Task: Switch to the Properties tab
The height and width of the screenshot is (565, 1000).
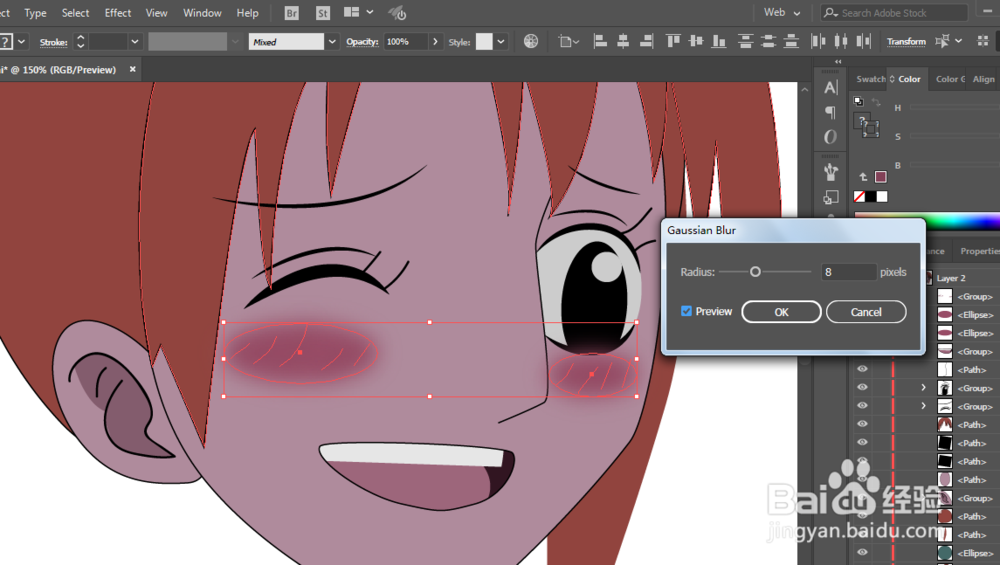Action: (980, 251)
